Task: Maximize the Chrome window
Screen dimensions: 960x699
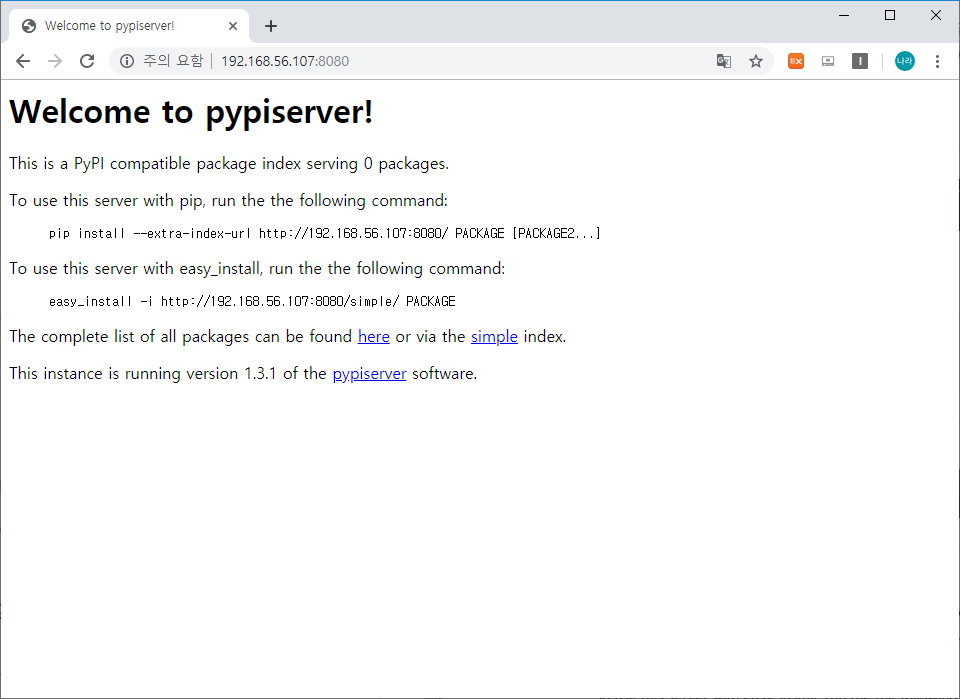Action: 890,15
